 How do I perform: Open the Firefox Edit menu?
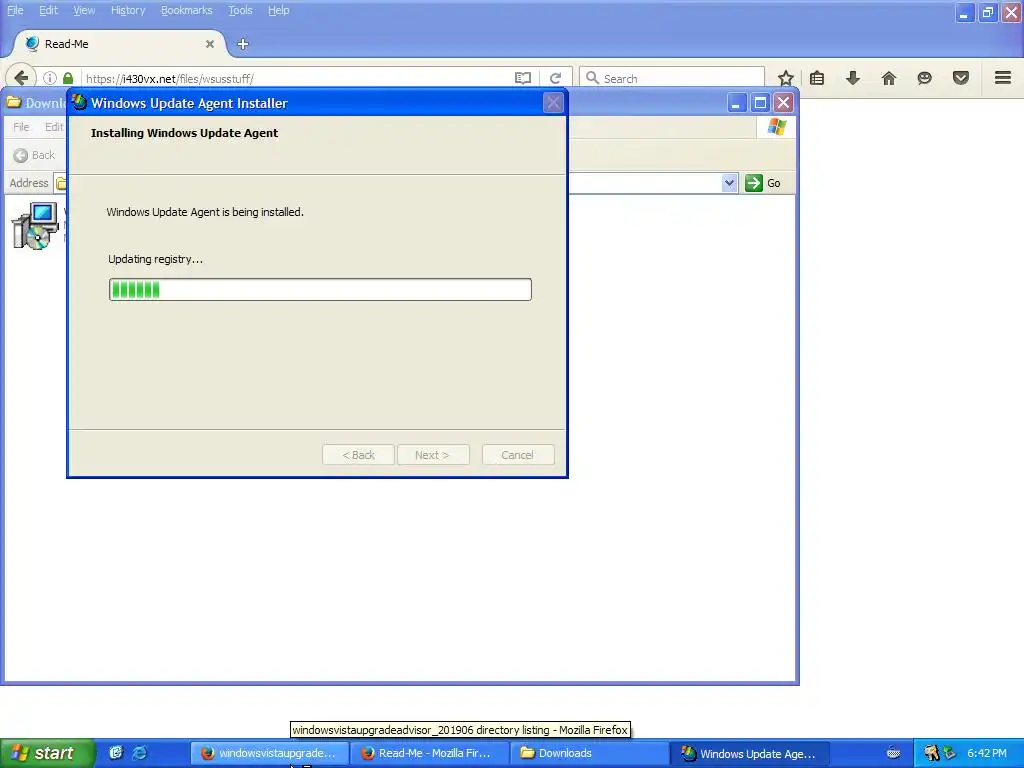[48, 10]
